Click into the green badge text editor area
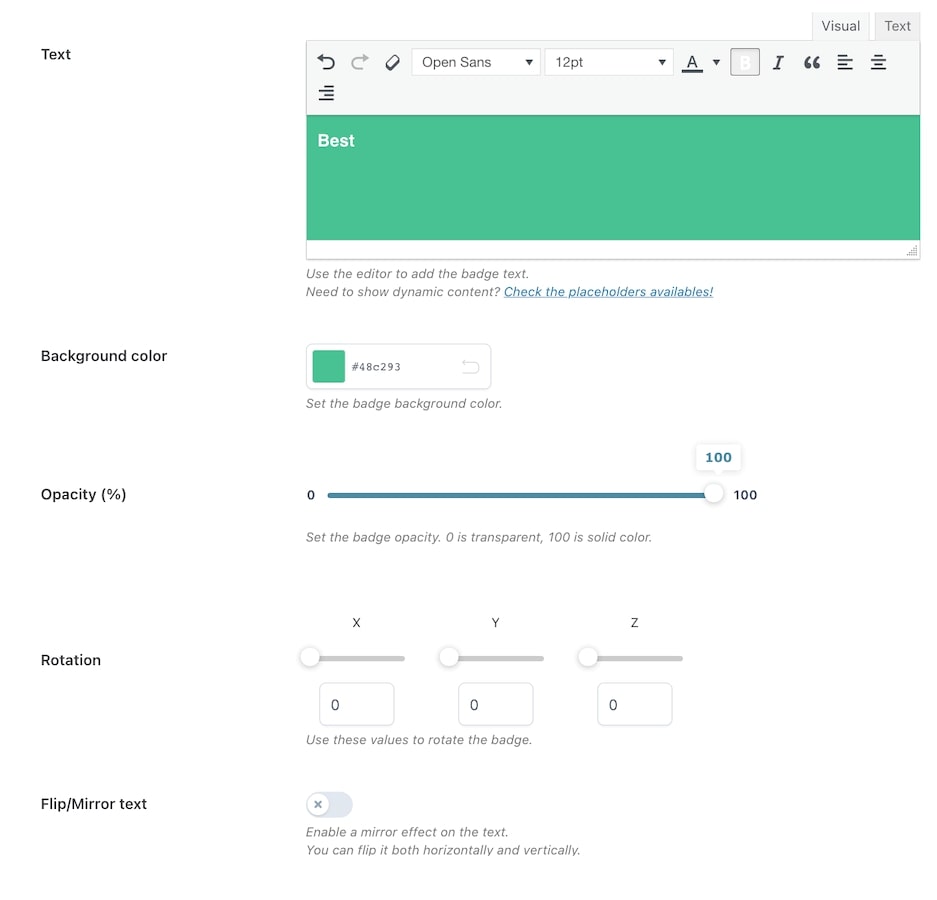Viewport: 937px width, 900px height. 613,178
